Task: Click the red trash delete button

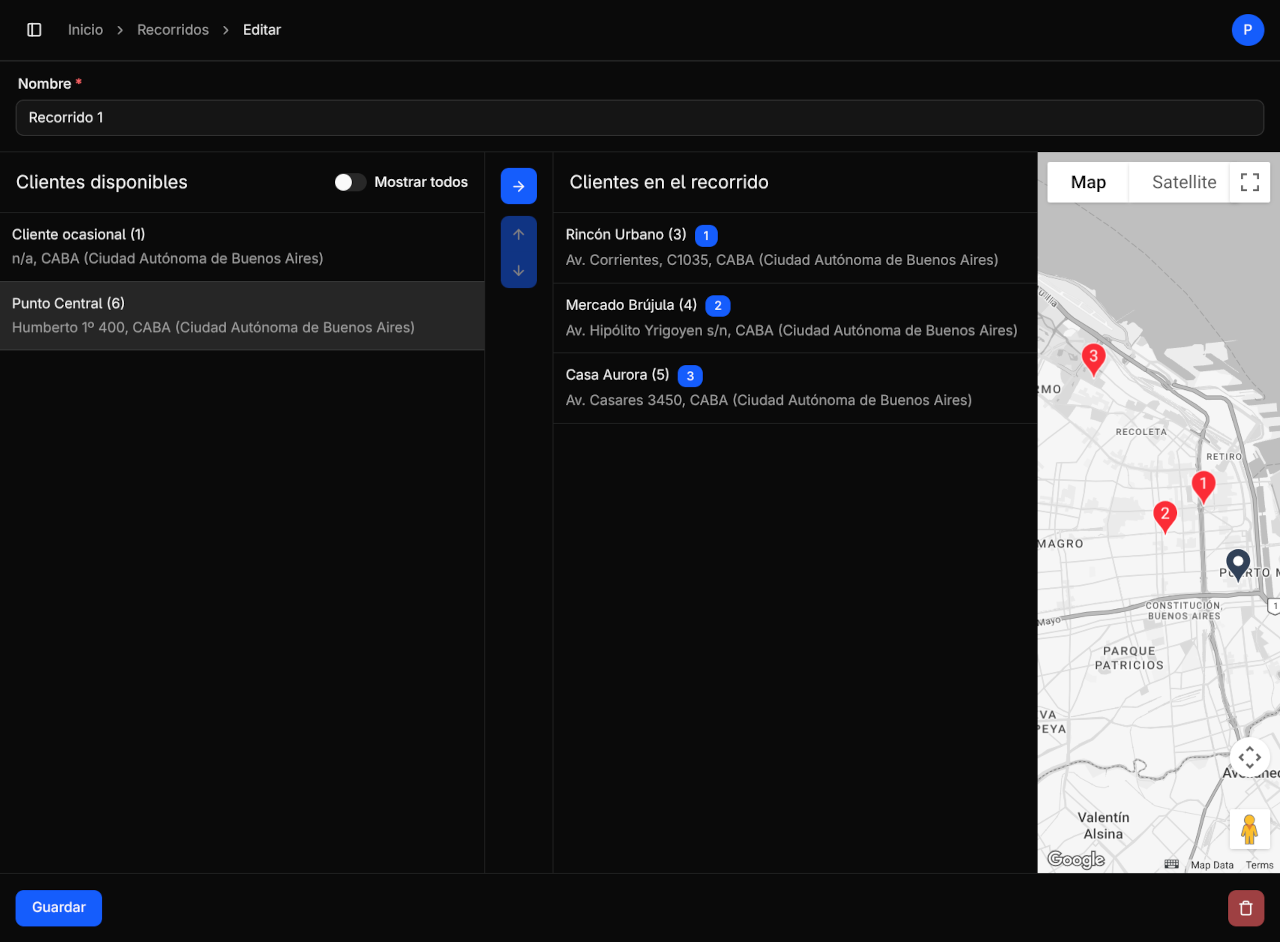Action: 1245,908
